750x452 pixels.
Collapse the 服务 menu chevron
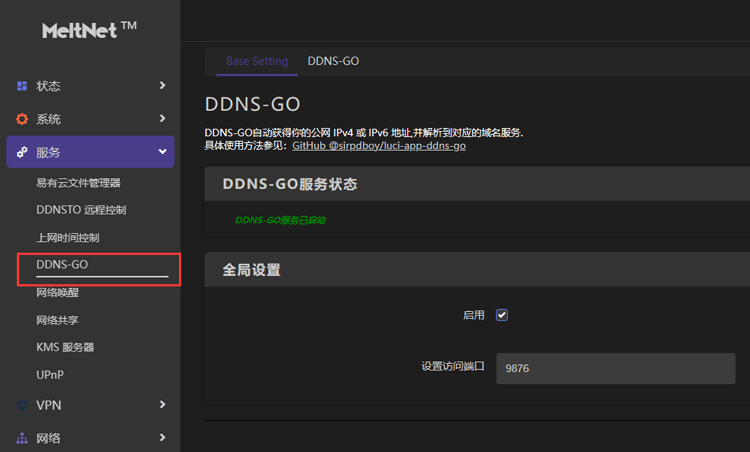163,151
